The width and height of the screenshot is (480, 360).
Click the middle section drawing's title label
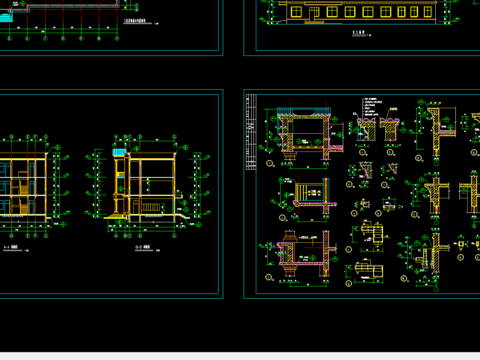(143, 247)
